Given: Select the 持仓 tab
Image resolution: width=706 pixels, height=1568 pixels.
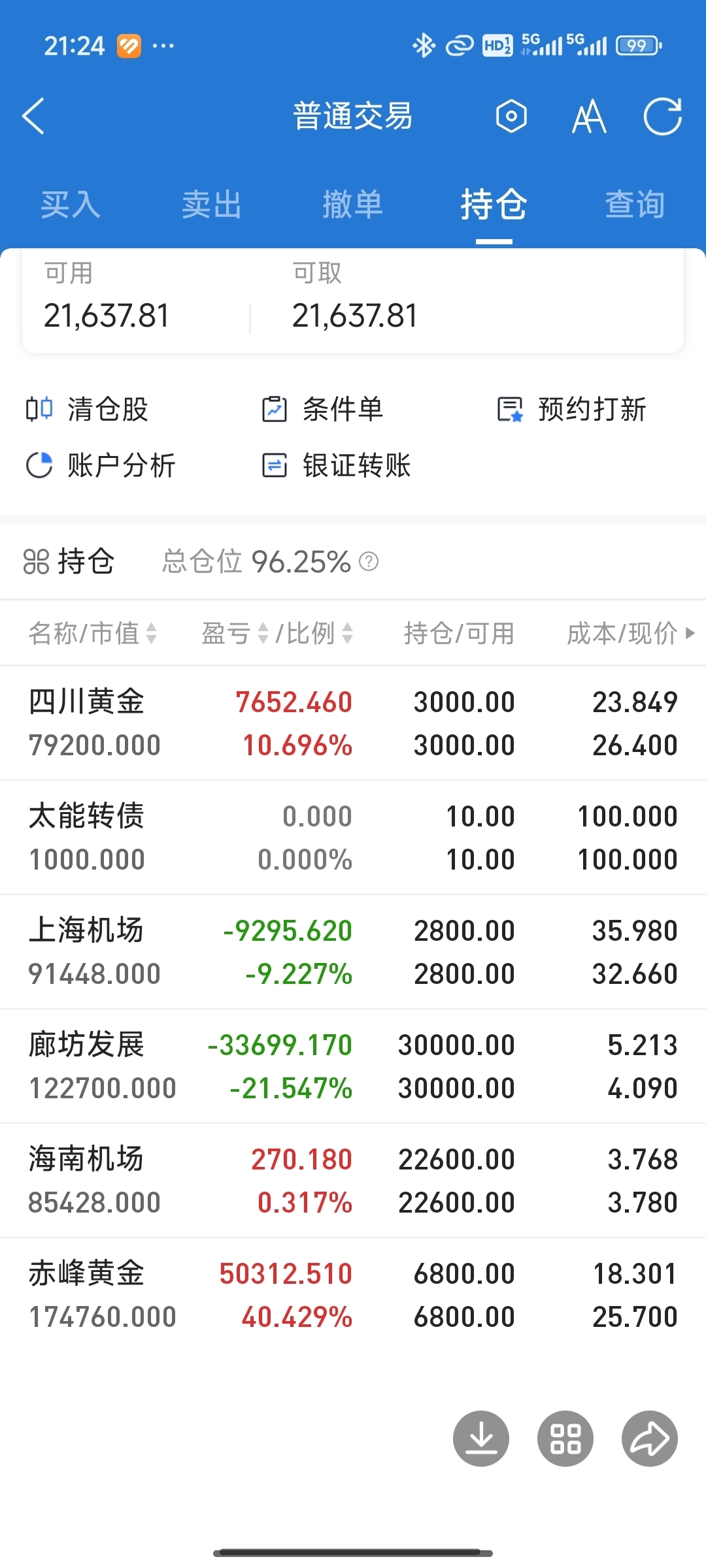Looking at the screenshot, I should click(x=494, y=204).
